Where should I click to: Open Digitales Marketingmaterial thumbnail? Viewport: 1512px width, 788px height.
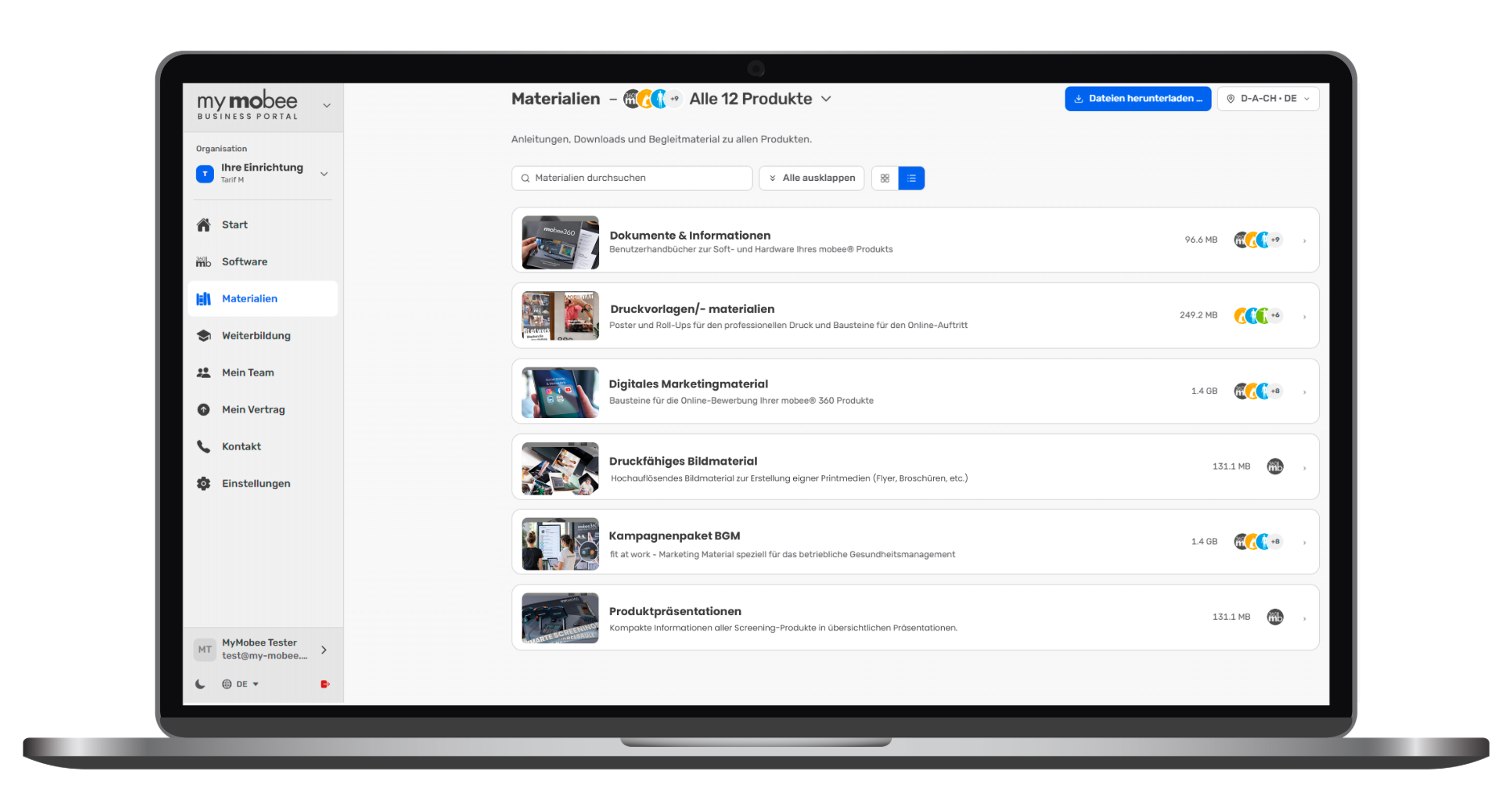[x=560, y=392]
